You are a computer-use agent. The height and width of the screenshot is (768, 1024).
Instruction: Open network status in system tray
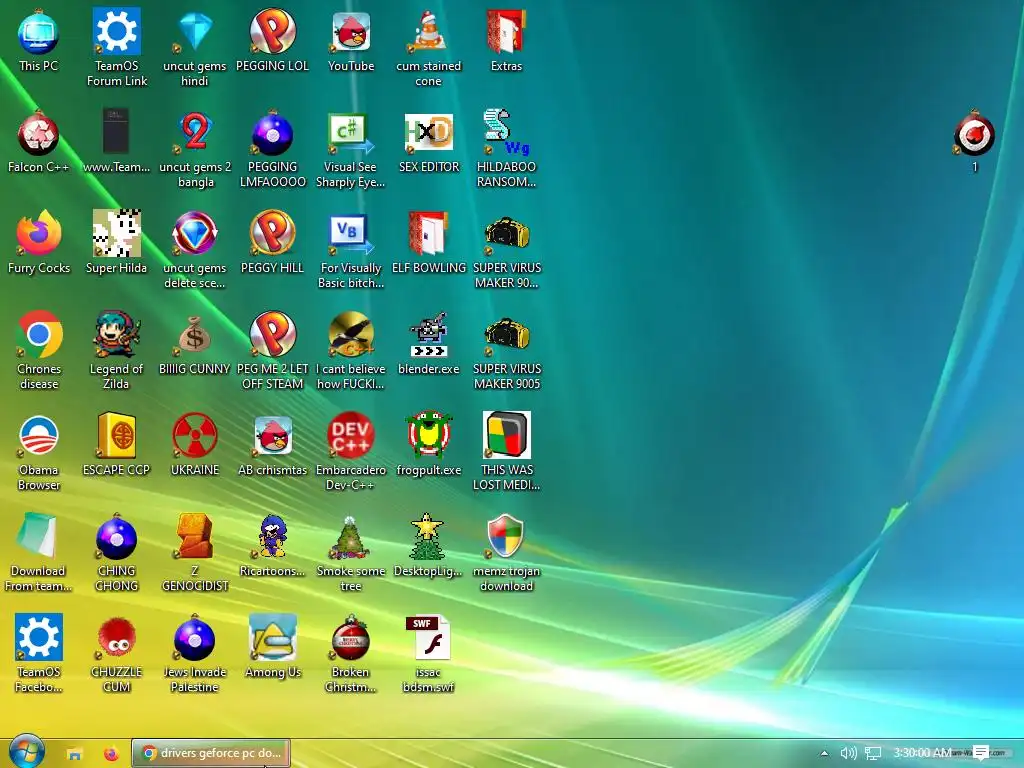[x=873, y=753]
